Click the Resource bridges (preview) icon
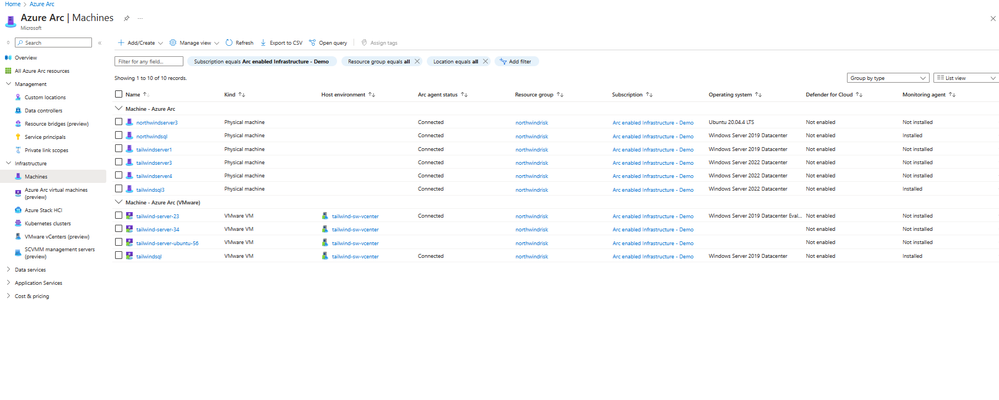 point(18,124)
